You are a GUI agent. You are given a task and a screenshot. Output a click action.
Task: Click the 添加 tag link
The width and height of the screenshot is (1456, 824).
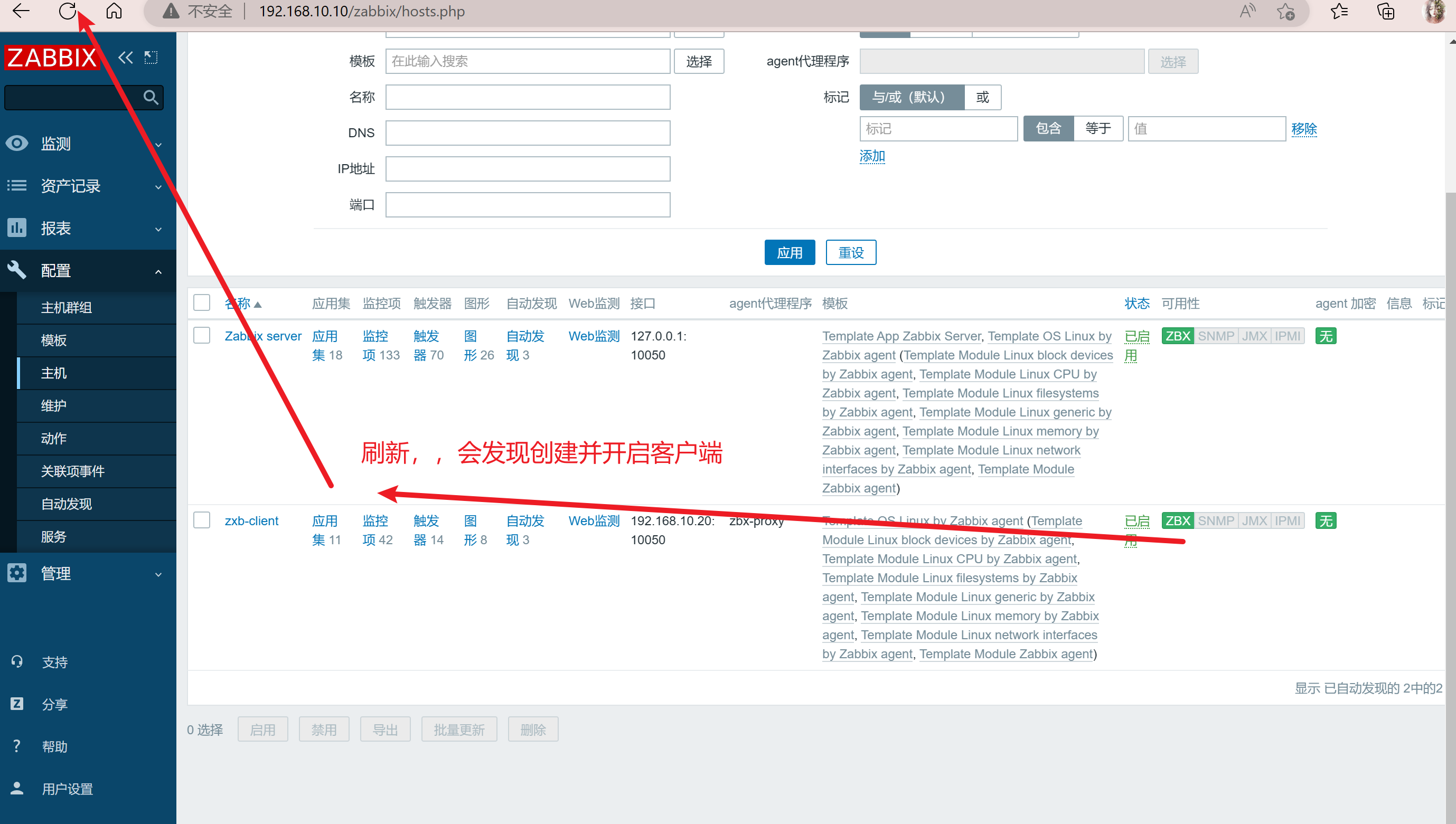coord(872,156)
